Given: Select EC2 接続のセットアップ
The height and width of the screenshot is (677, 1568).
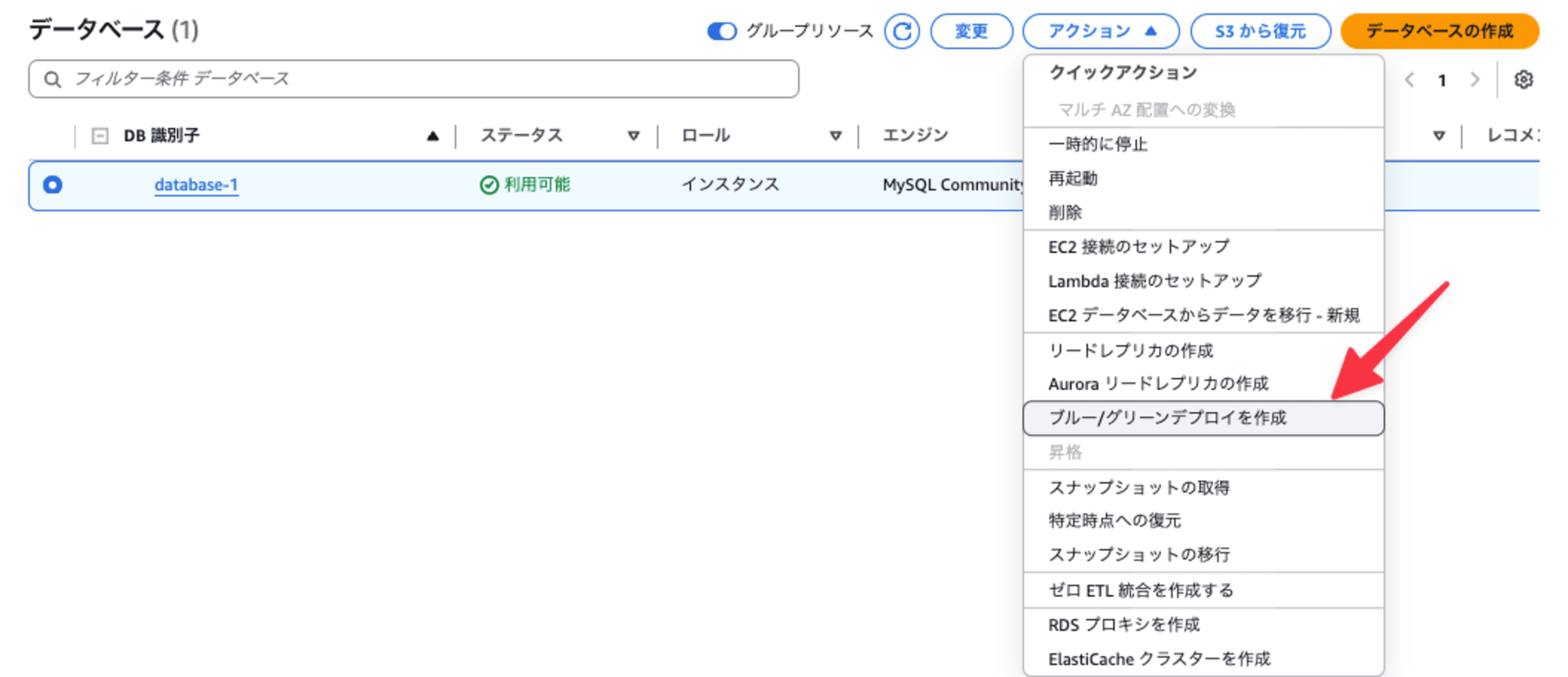Looking at the screenshot, I should [1203, 247].
